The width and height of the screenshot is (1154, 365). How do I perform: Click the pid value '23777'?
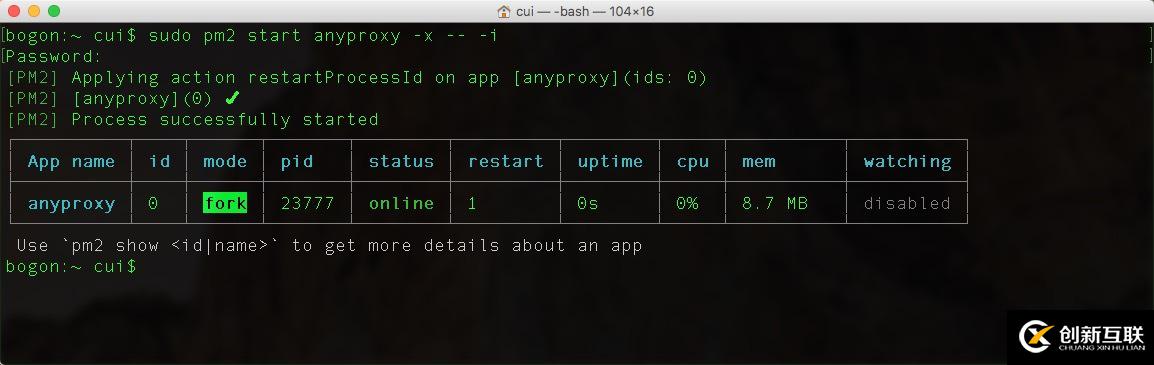click(308, 203)
